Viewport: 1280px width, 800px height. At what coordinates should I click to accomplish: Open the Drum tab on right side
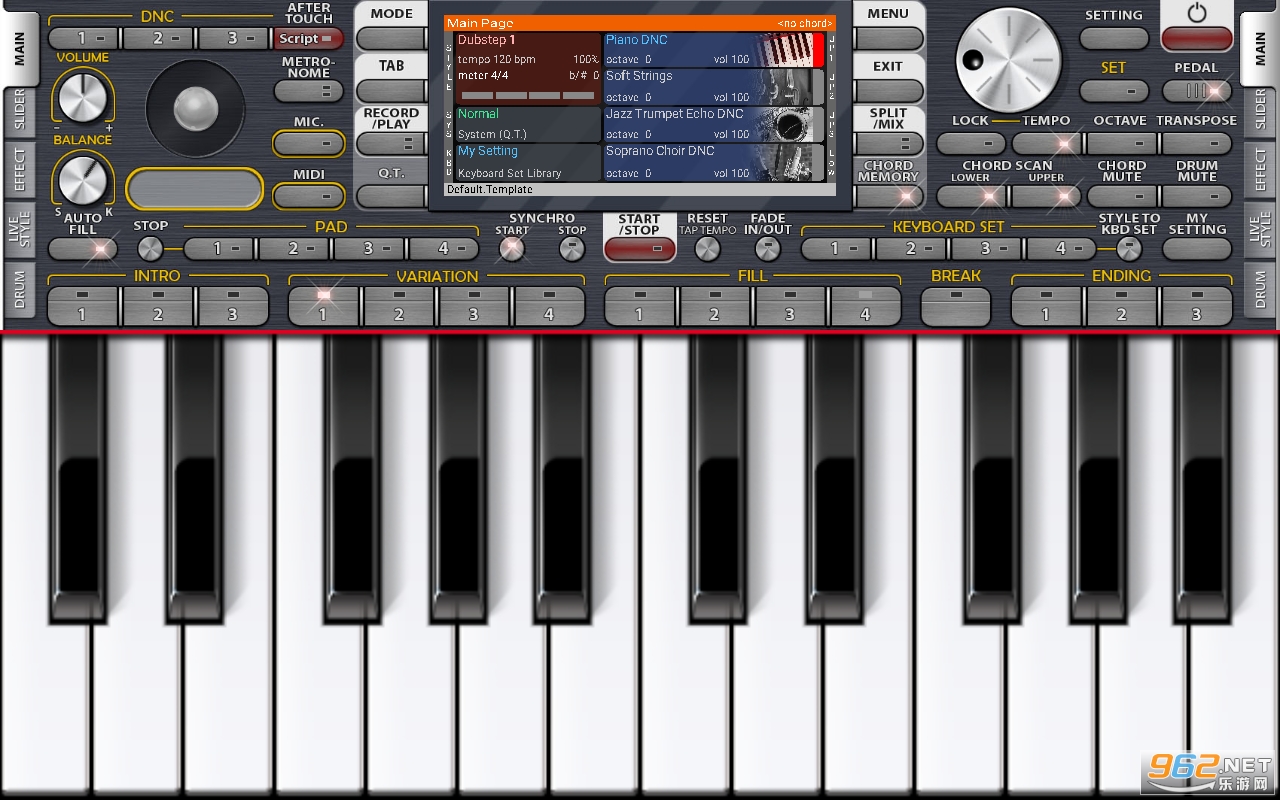(1261, 289)
